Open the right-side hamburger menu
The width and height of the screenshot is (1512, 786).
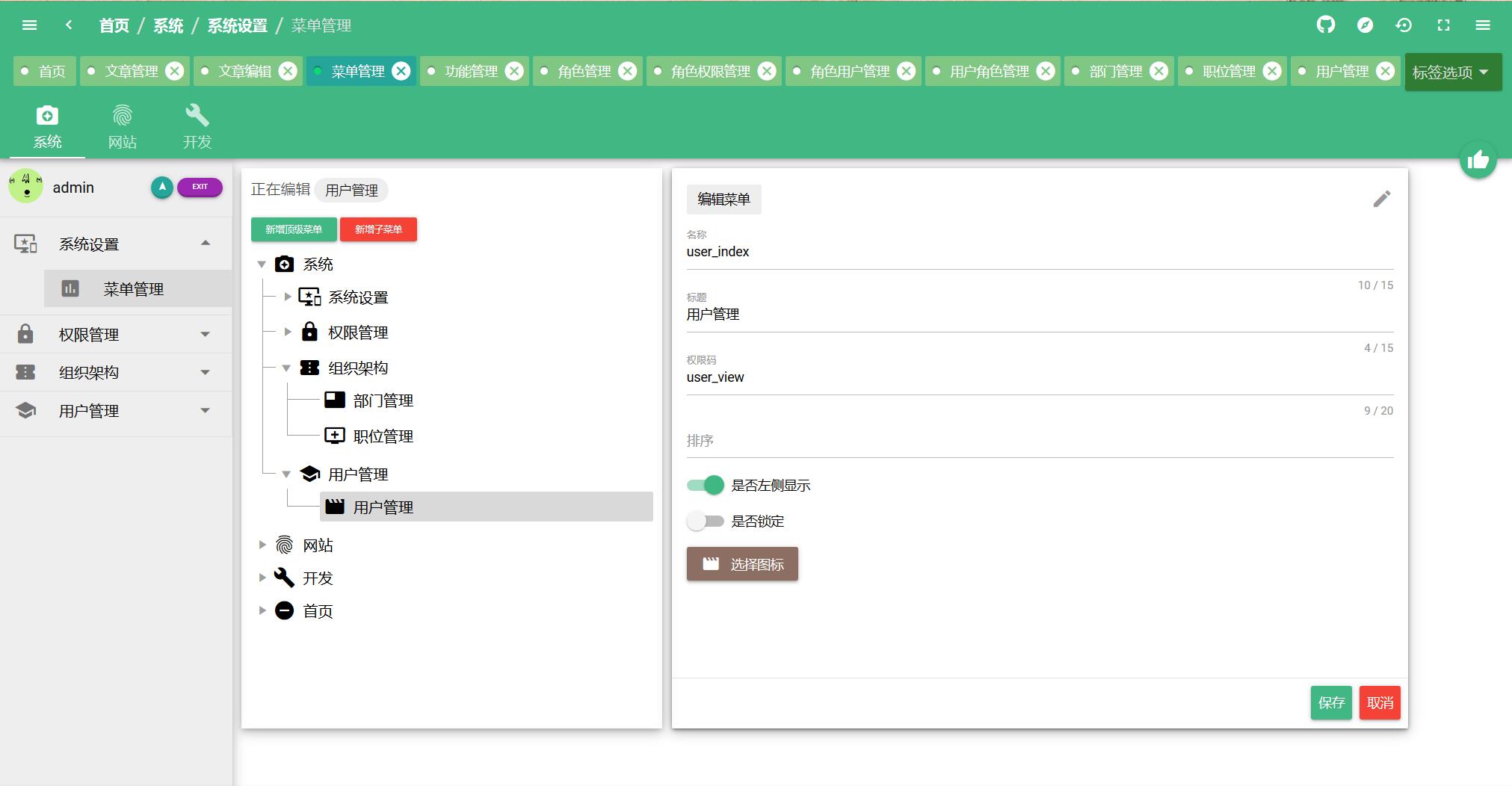1483,25
